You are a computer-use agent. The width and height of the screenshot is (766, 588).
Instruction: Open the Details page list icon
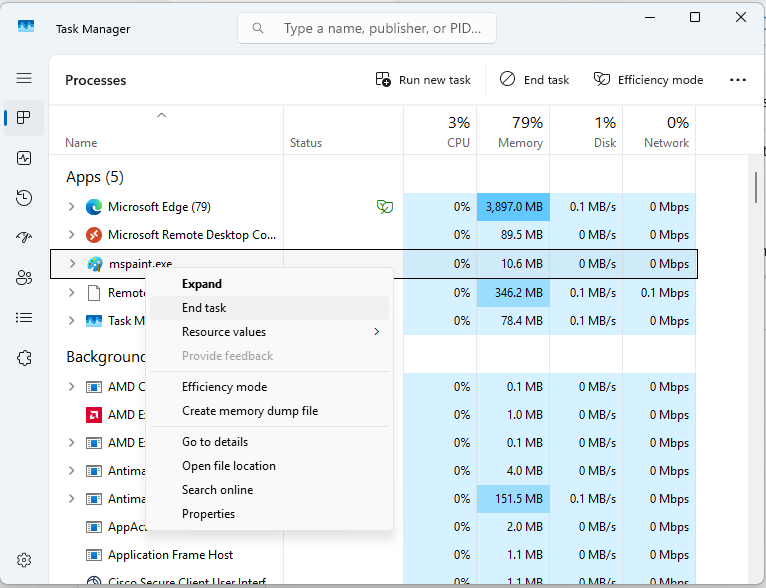point(24,318)
